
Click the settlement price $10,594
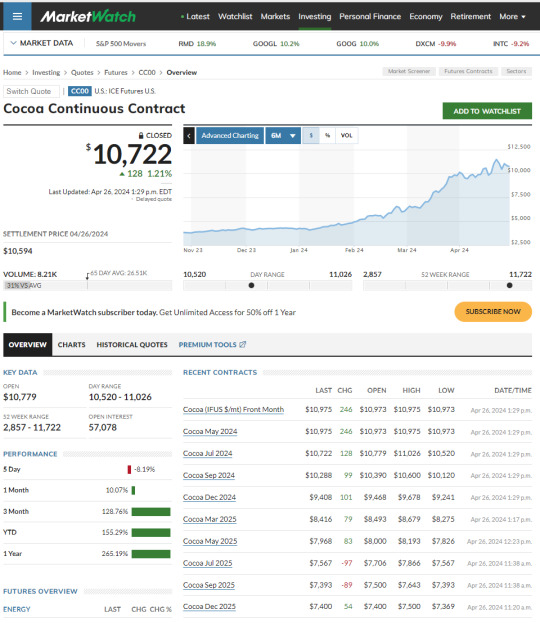pos(18,251)
